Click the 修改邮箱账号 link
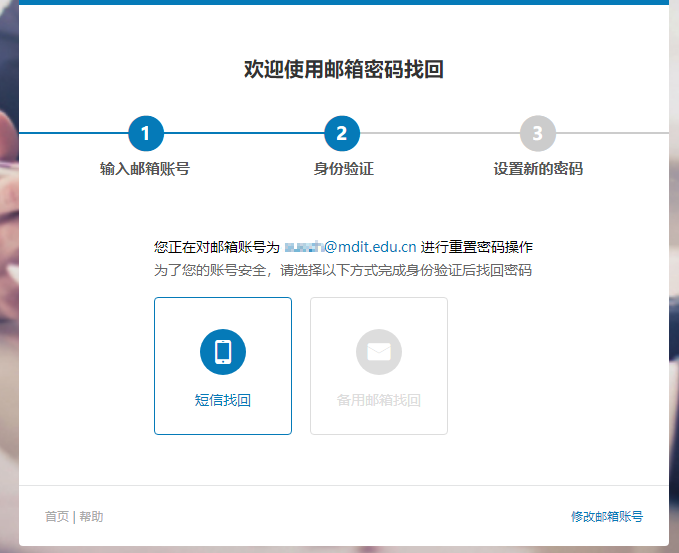The width and height of the screenshot is (679, 553). 607,517
